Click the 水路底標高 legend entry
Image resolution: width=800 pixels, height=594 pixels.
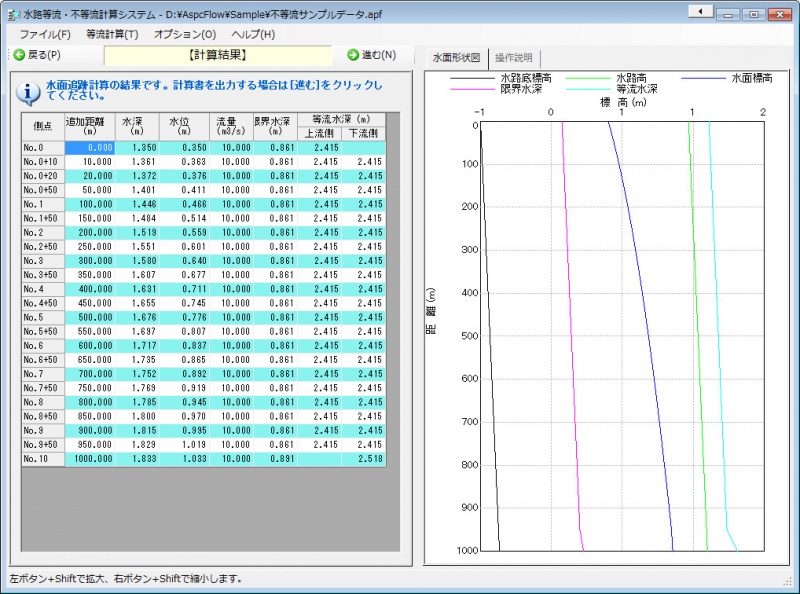point(501,78)
